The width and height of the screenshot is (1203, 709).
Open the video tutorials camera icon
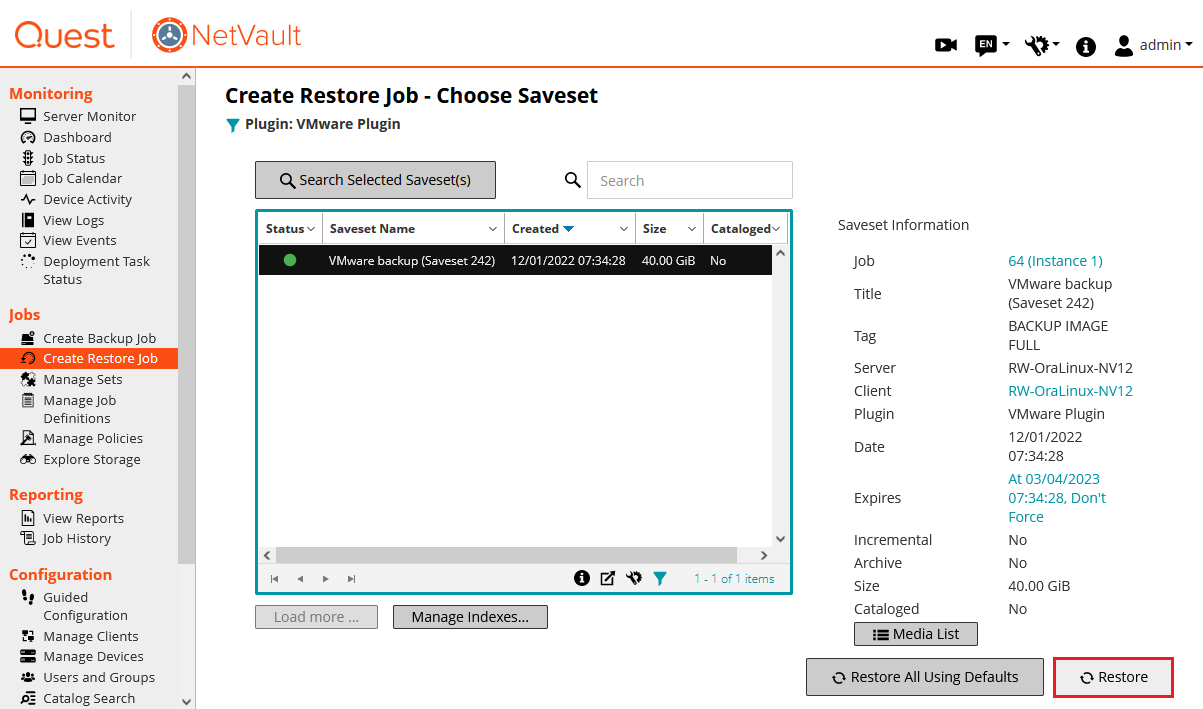point(945,45)
